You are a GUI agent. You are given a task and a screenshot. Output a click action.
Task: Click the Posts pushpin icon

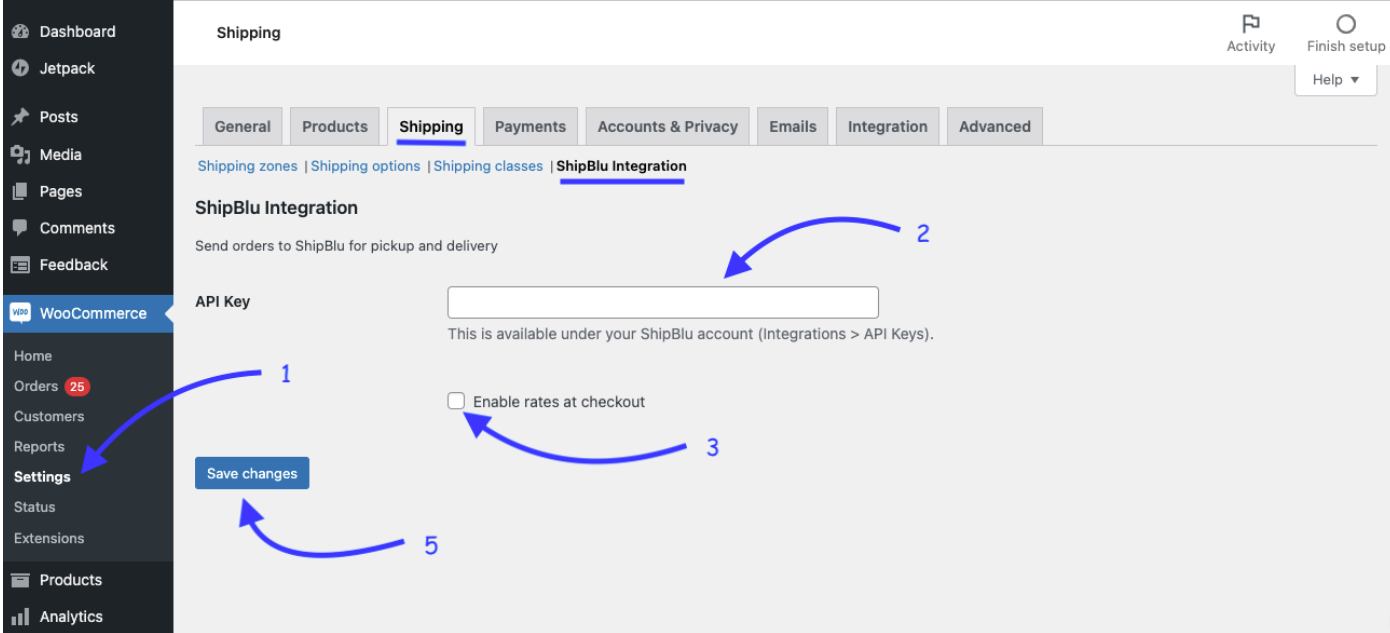click(x=20, y=117)
